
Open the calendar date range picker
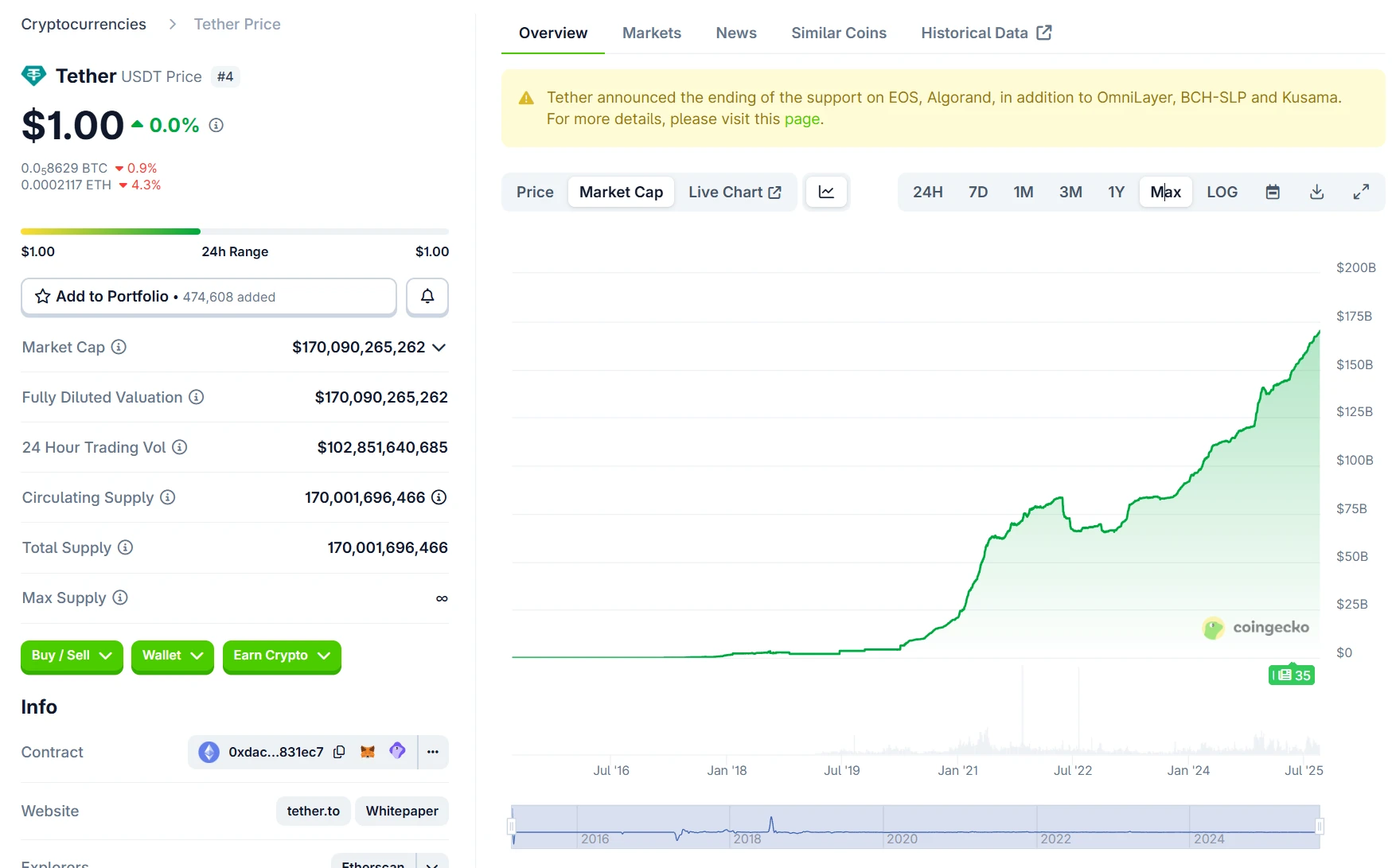(x=1273, y=192)
